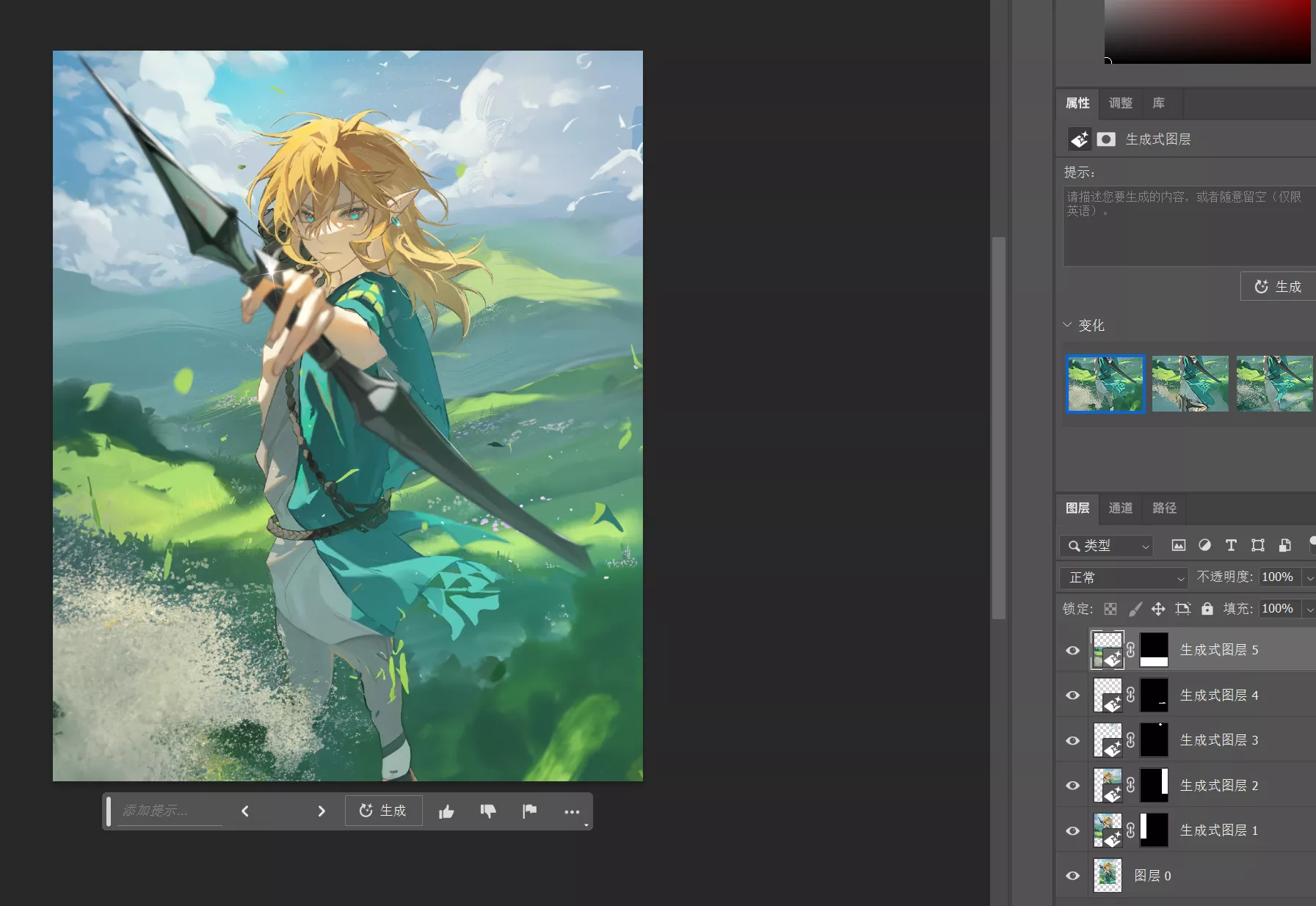Hide 生成式图层 5 layer visibility
The width and height of the screenshot is (1316, 906).
pyautogui.click(x=1072, y=651)
